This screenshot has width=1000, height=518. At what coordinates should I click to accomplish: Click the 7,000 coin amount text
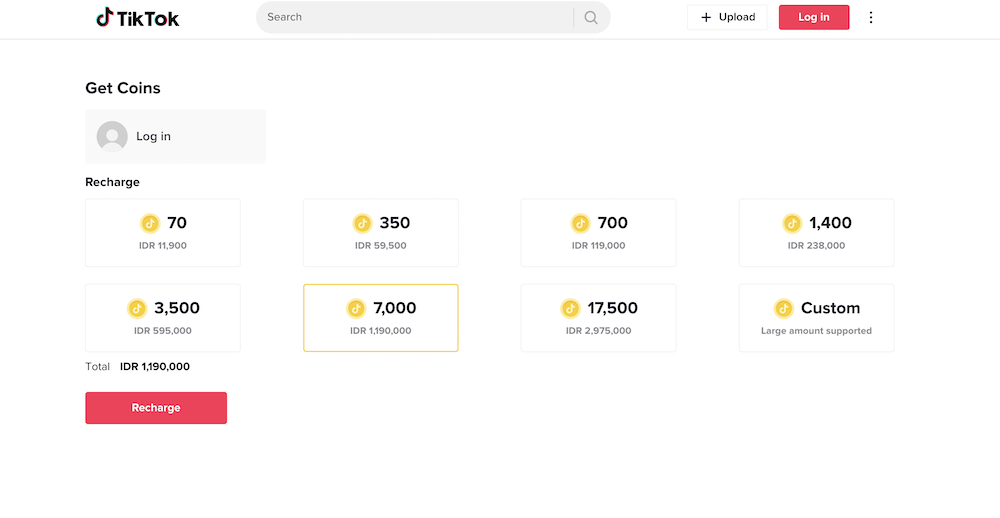[x=395, y=308]
